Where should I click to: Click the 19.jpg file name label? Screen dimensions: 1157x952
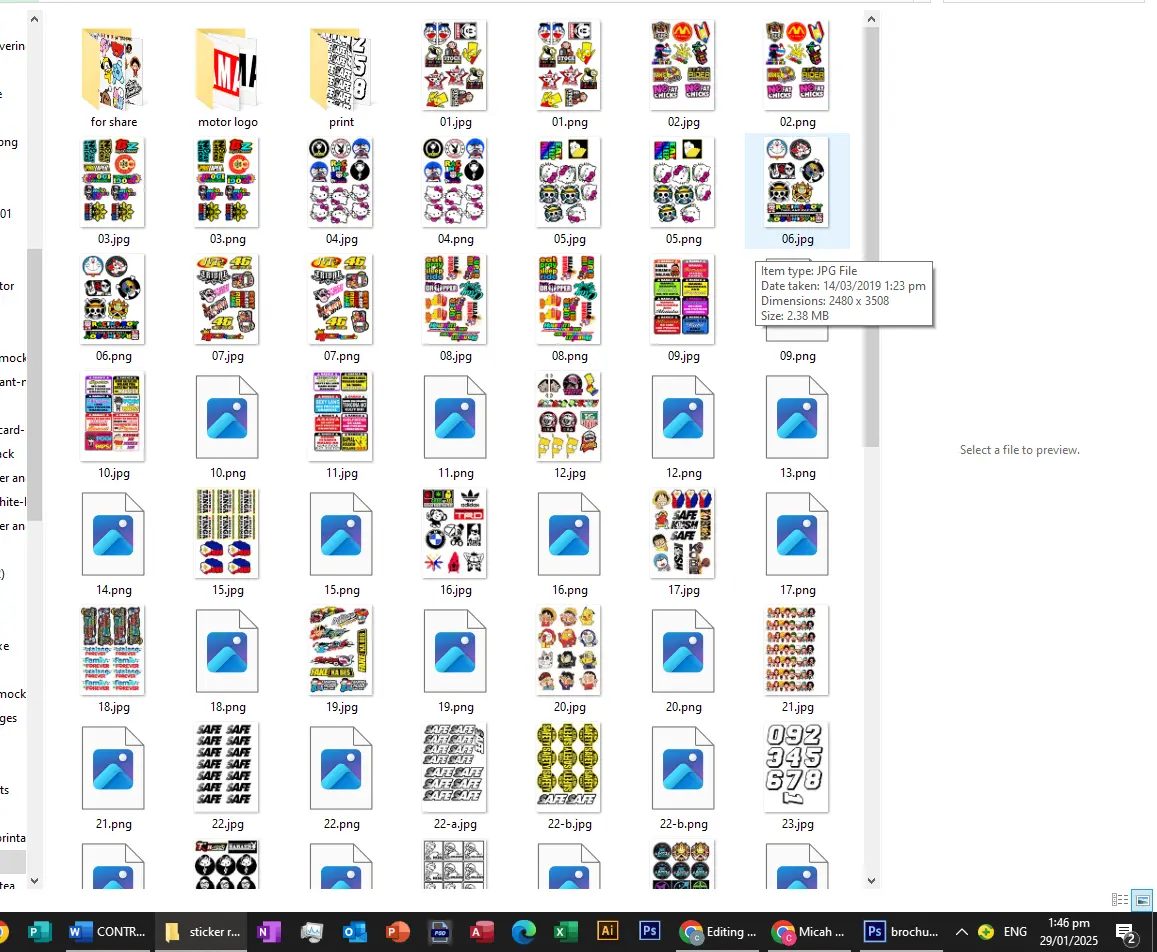341,707
